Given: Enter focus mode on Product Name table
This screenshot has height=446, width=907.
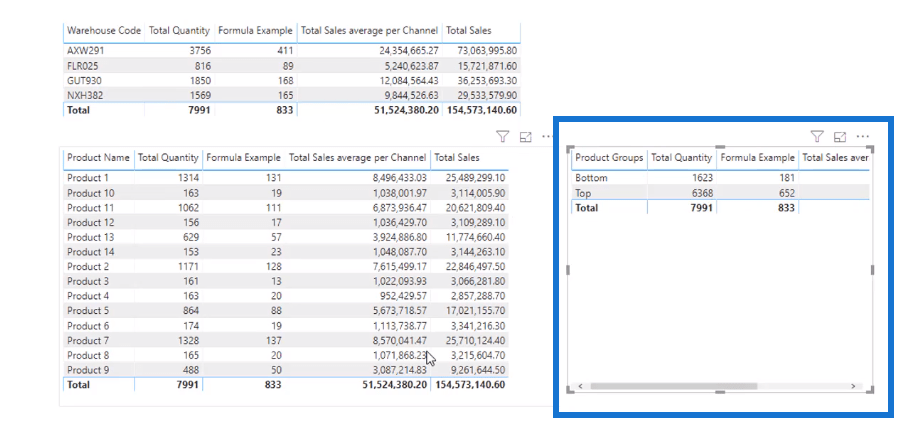Looking at the screenshot, I should pyautogui.click(x=525, y=137).
